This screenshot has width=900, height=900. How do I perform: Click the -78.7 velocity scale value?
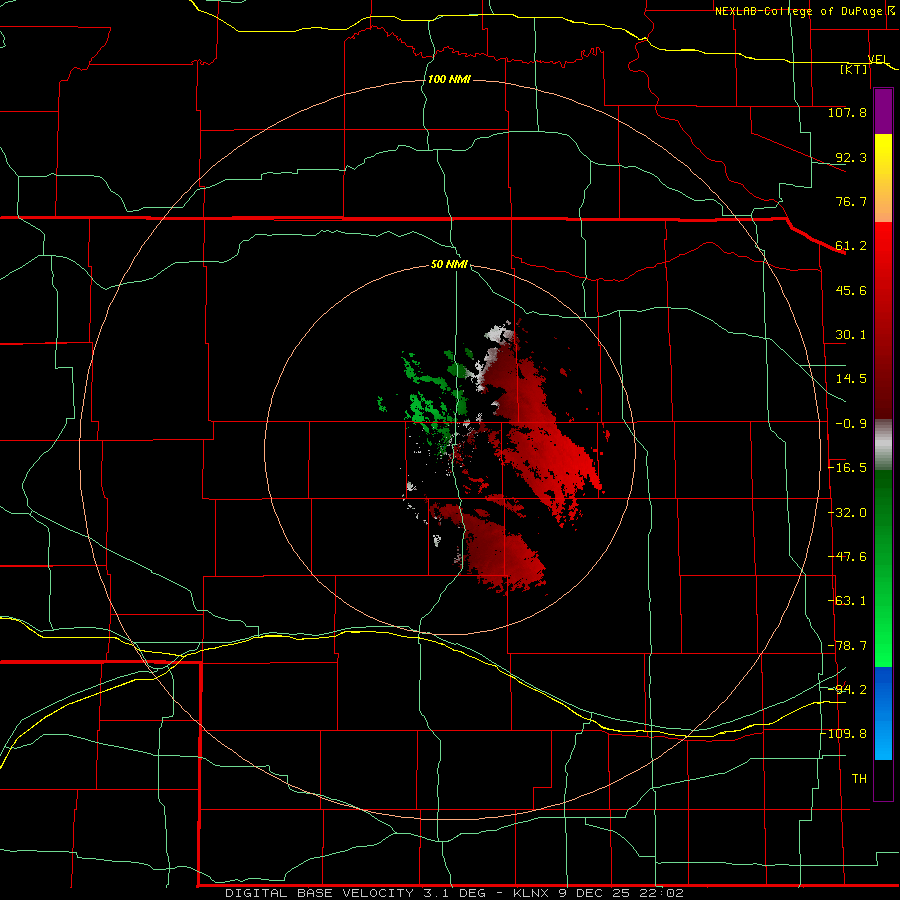847,646
